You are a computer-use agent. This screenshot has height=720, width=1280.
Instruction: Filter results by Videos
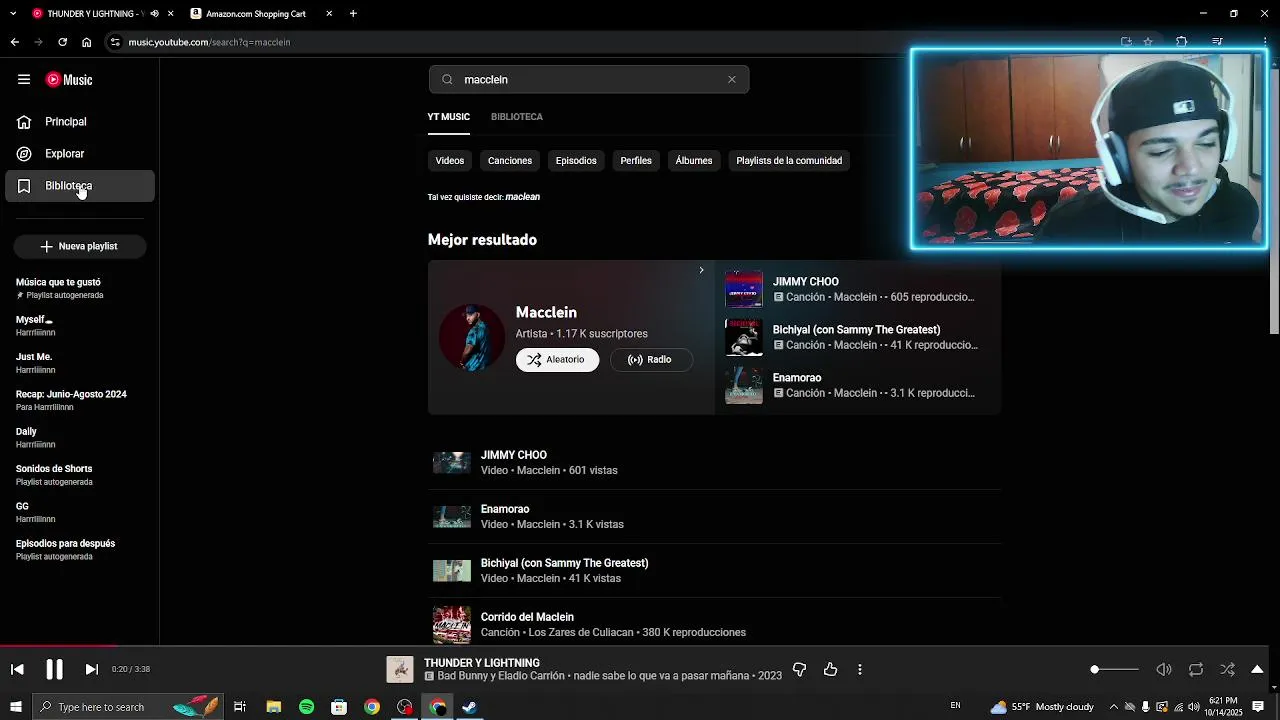450,160
